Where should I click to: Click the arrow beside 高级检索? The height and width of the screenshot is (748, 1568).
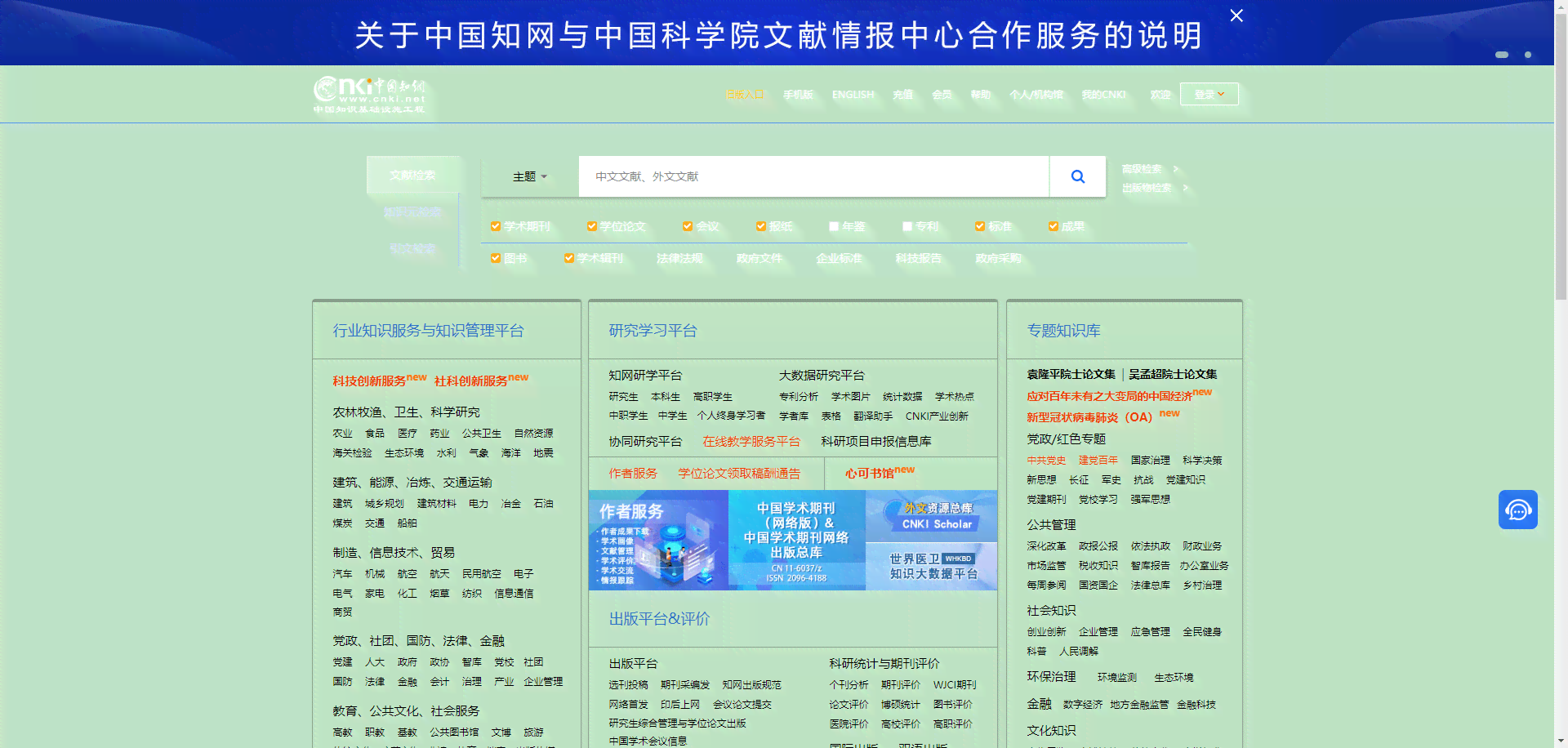pyautogui.click(x=1176, y=169)
